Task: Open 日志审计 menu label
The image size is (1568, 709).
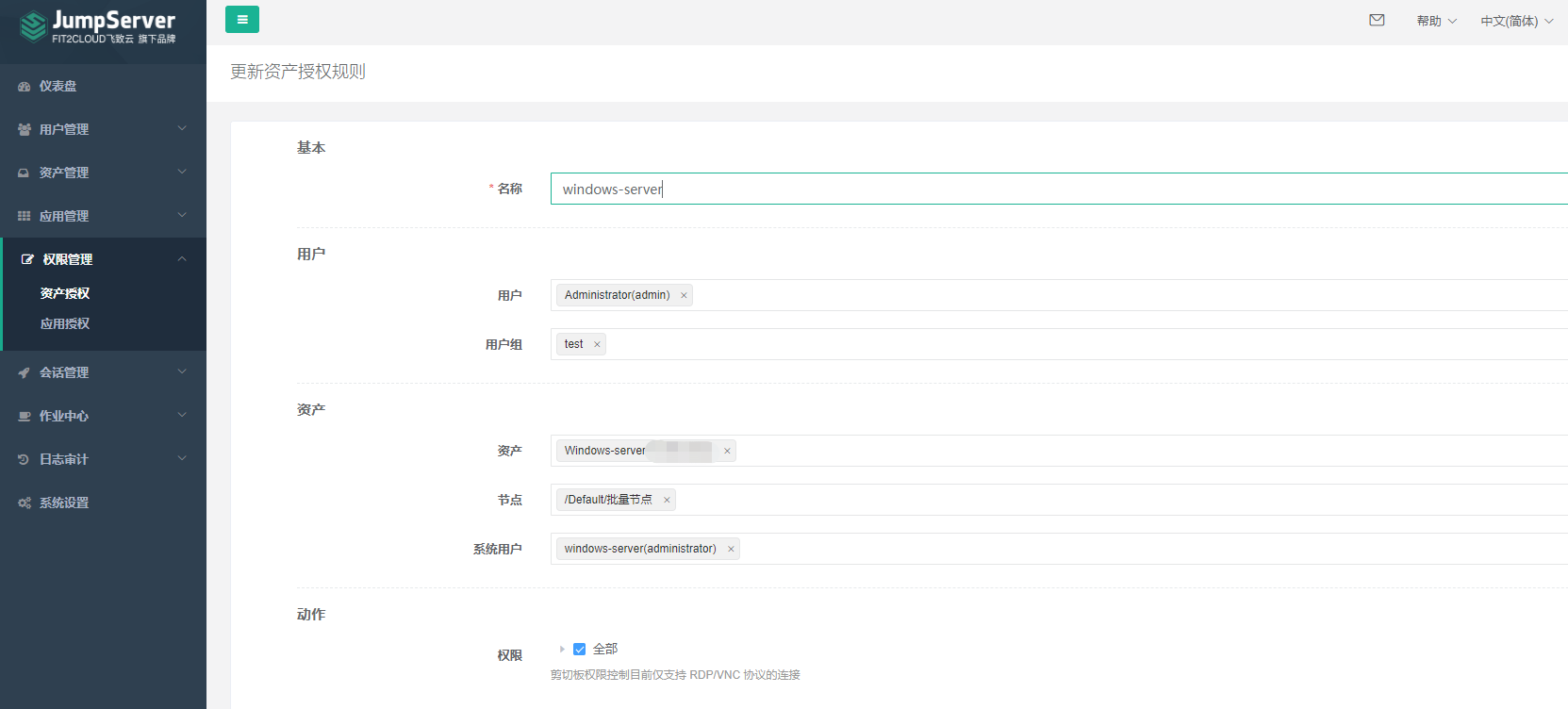Action: click(x=64, y=459)
